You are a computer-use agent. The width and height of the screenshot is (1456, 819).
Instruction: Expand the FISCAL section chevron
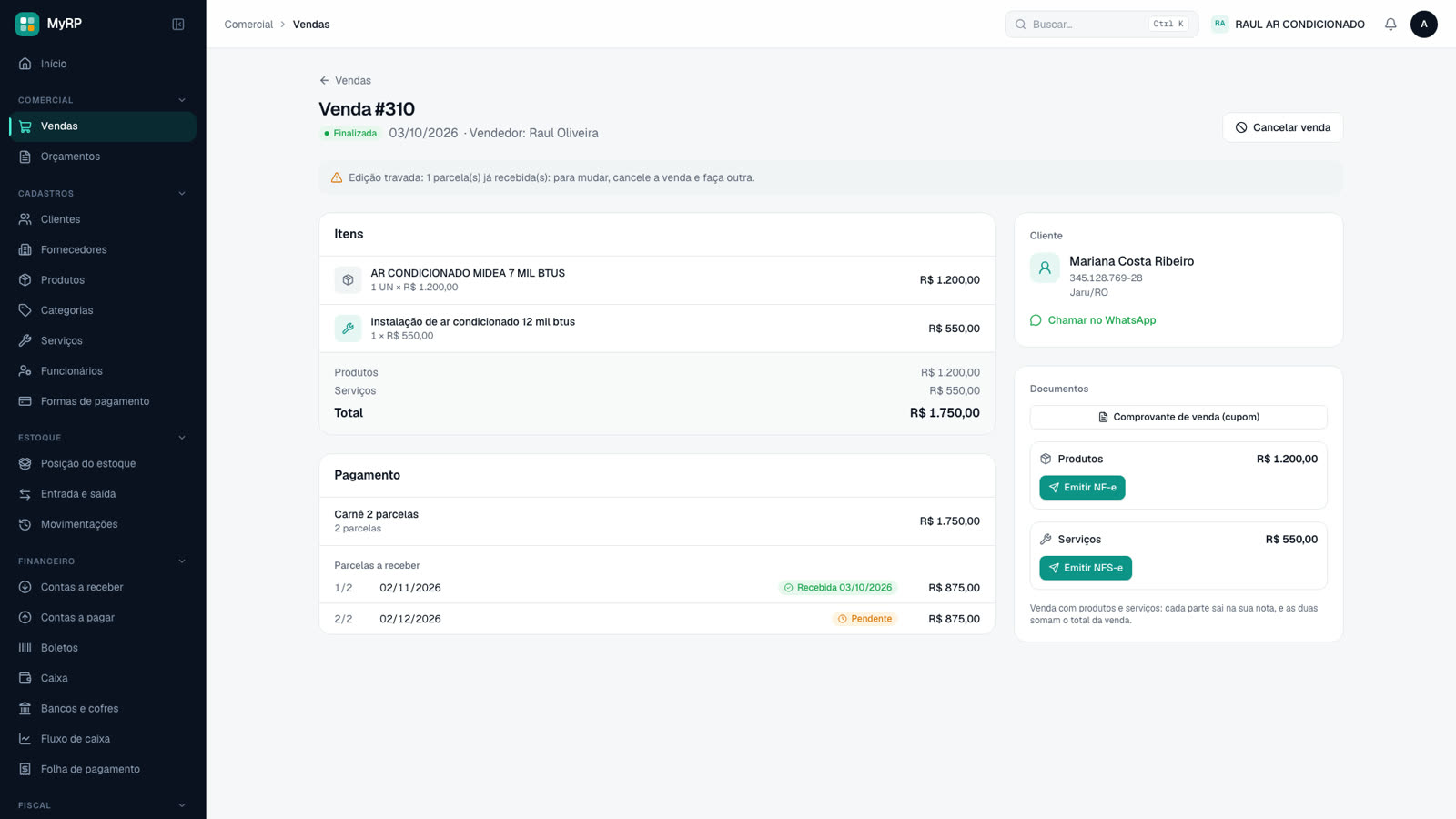coord(182,805)
